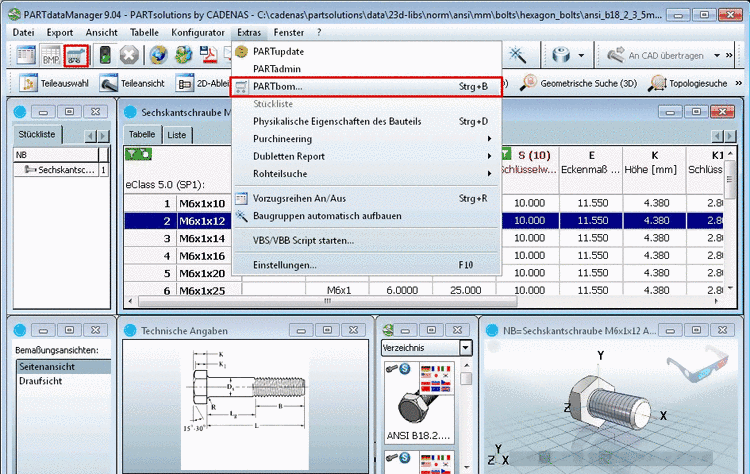Click the blue circle icon of Bemaßungsansichten panel

(x=20, y=330)
